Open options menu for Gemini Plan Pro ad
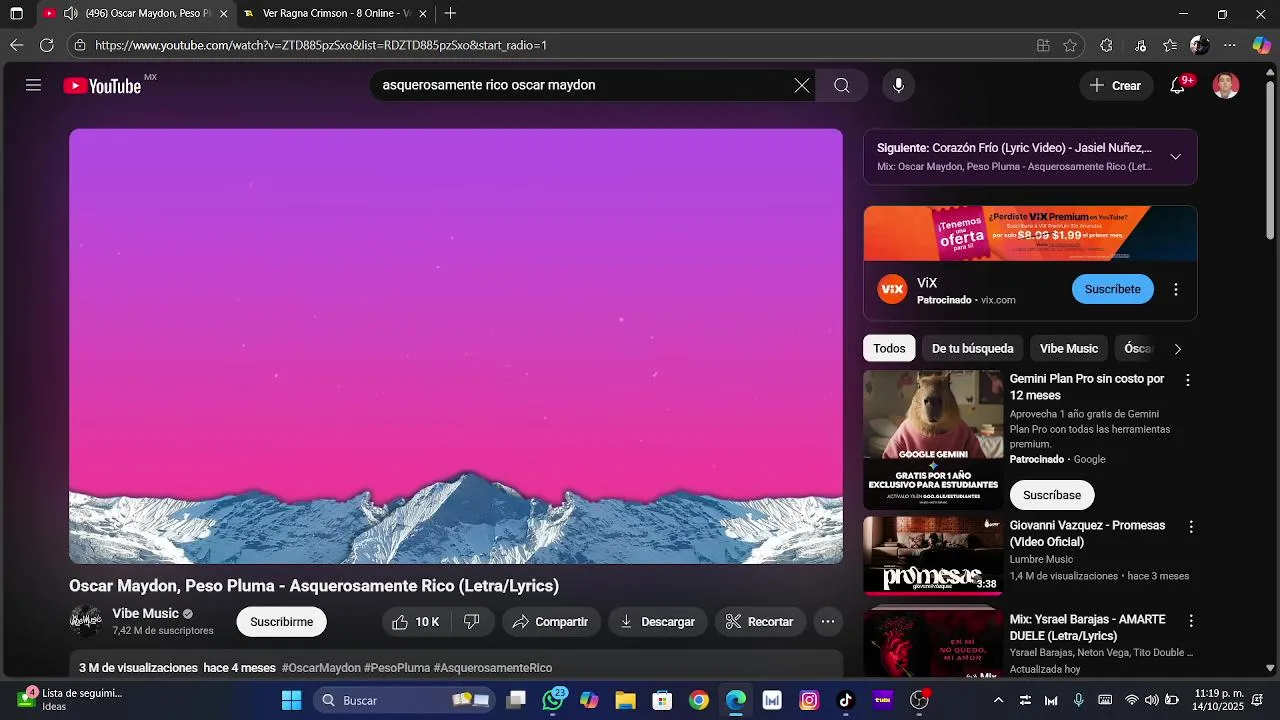Viewport: 1280px width, 720px height. [x=1188, y=380]
